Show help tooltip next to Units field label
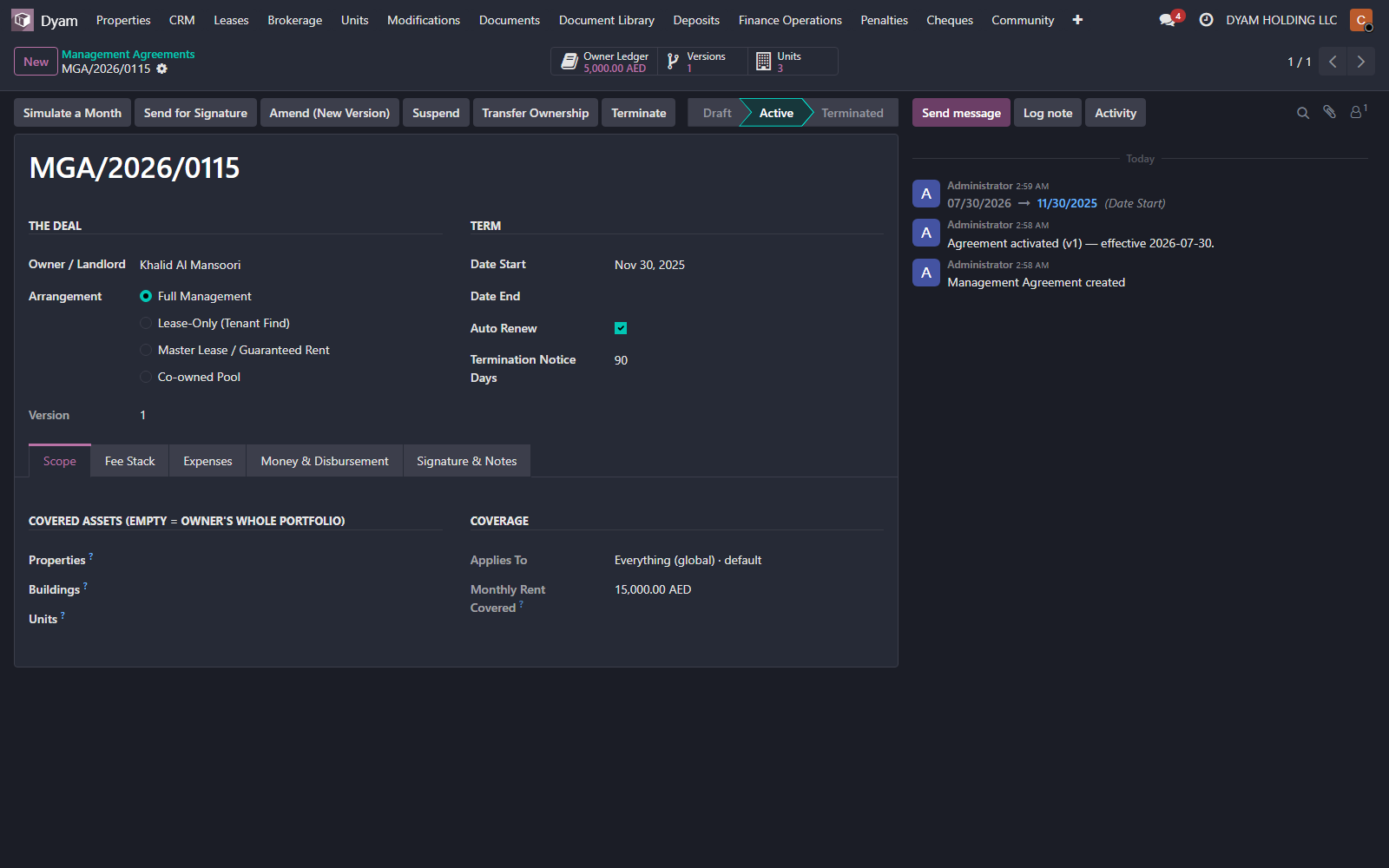 click(x=63, y=615)
